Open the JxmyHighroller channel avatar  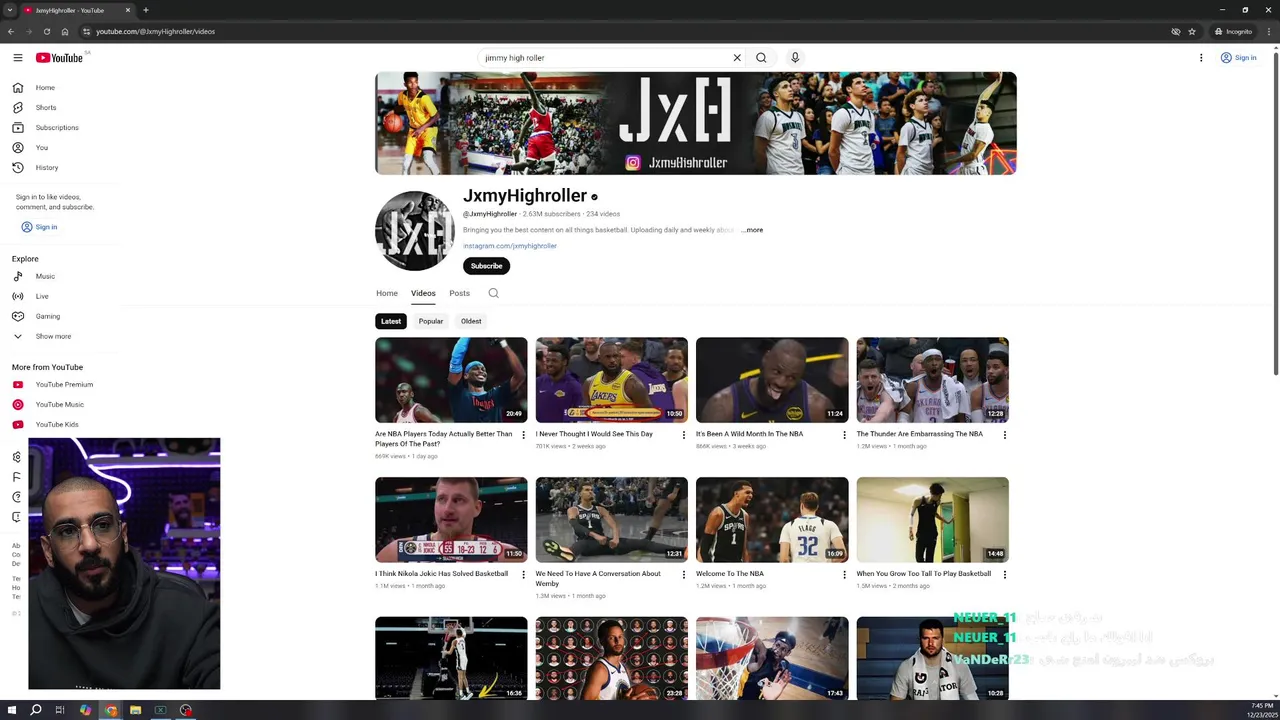pos(415,231)
